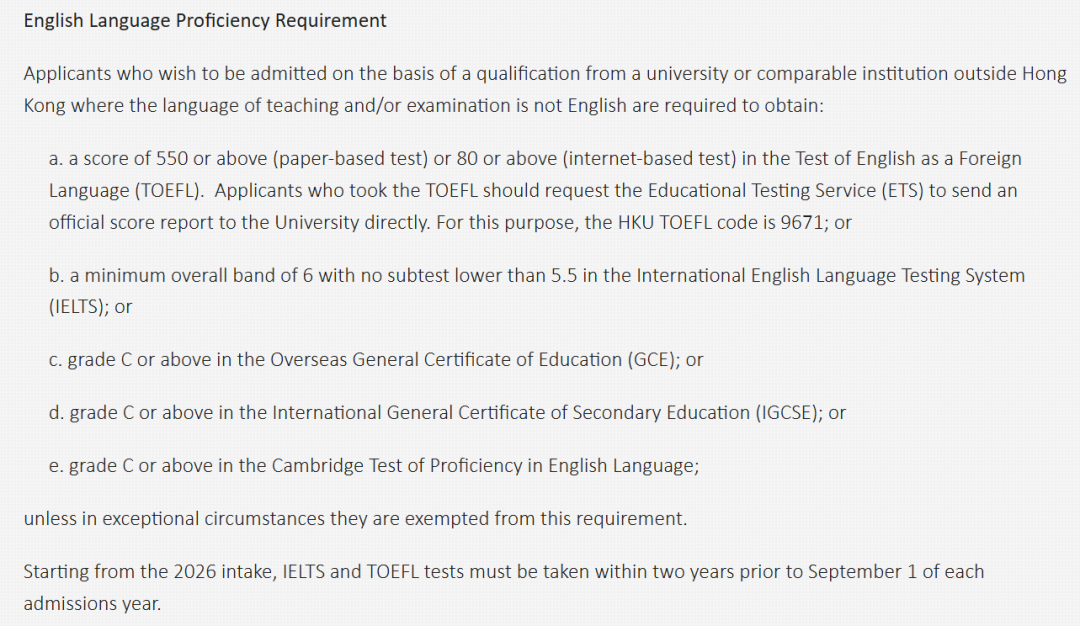Click the (IELTS); or text
This screenshot has height=626, width=1080.
[90, 308]
